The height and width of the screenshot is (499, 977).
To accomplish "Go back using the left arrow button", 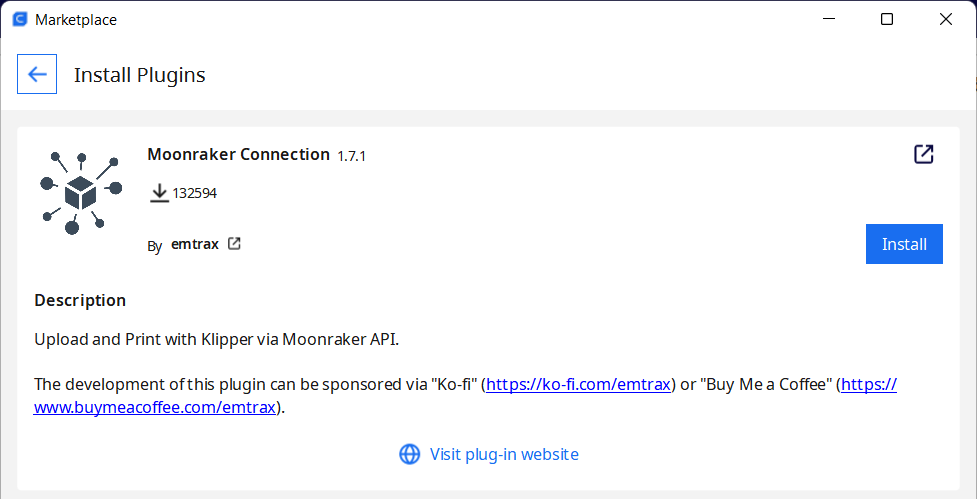I will (37, 74).
